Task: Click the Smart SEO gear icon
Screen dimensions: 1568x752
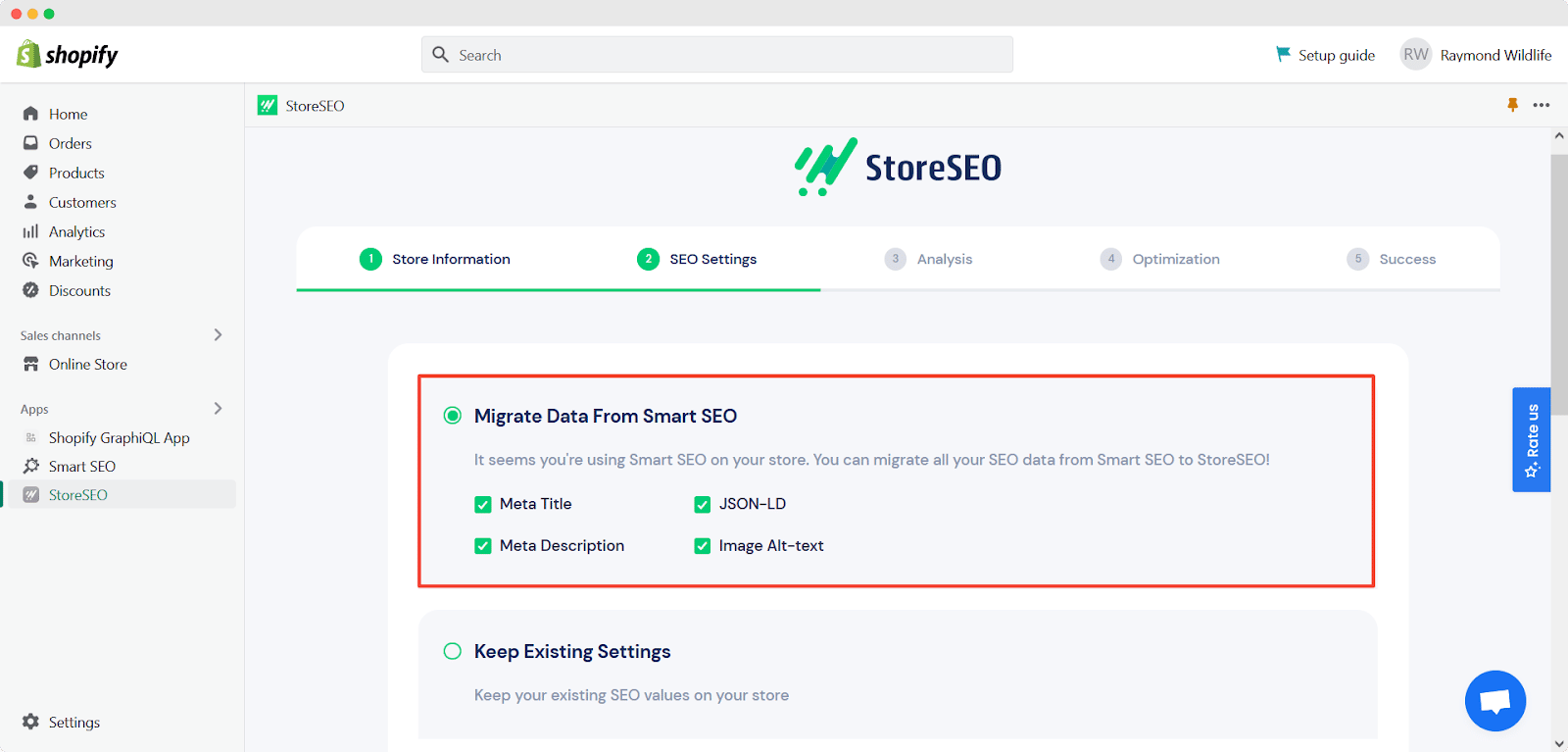Action: [x=30, y=466]
